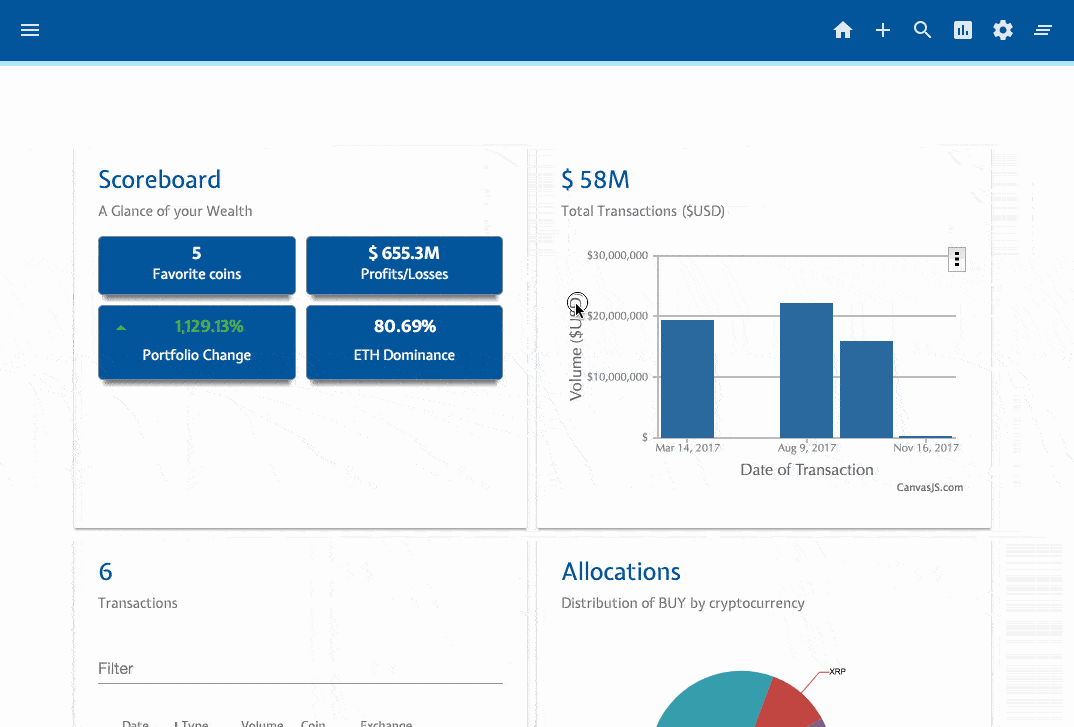
Task: Open the settings gear icon
Action: [1003, 30]
